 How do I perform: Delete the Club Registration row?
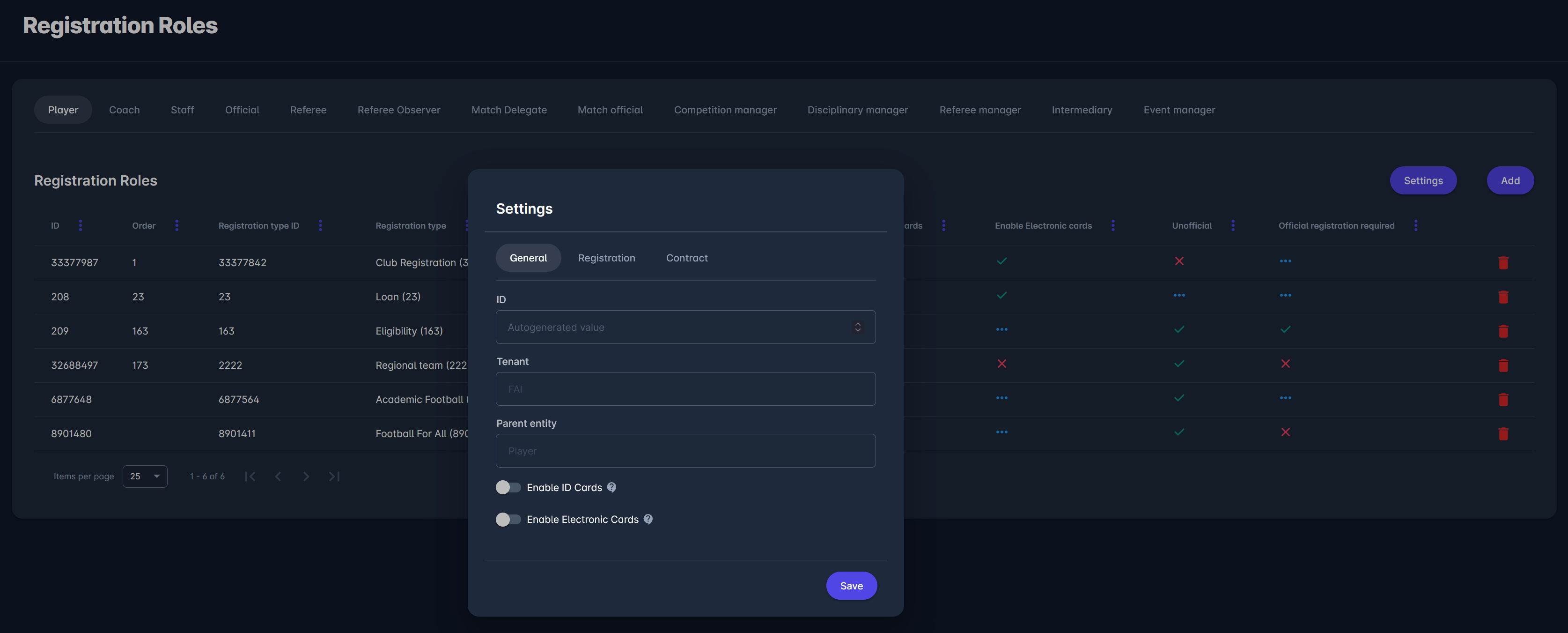click(1503, 262)
